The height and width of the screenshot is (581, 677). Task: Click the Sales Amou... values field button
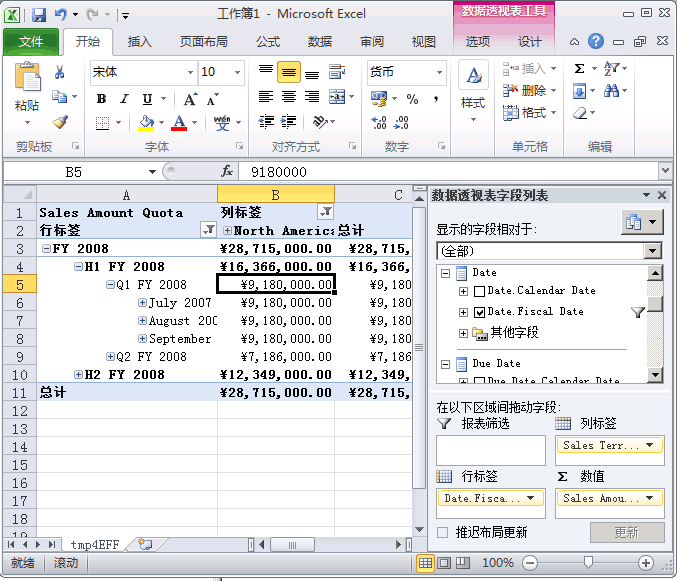click(609, 499)
